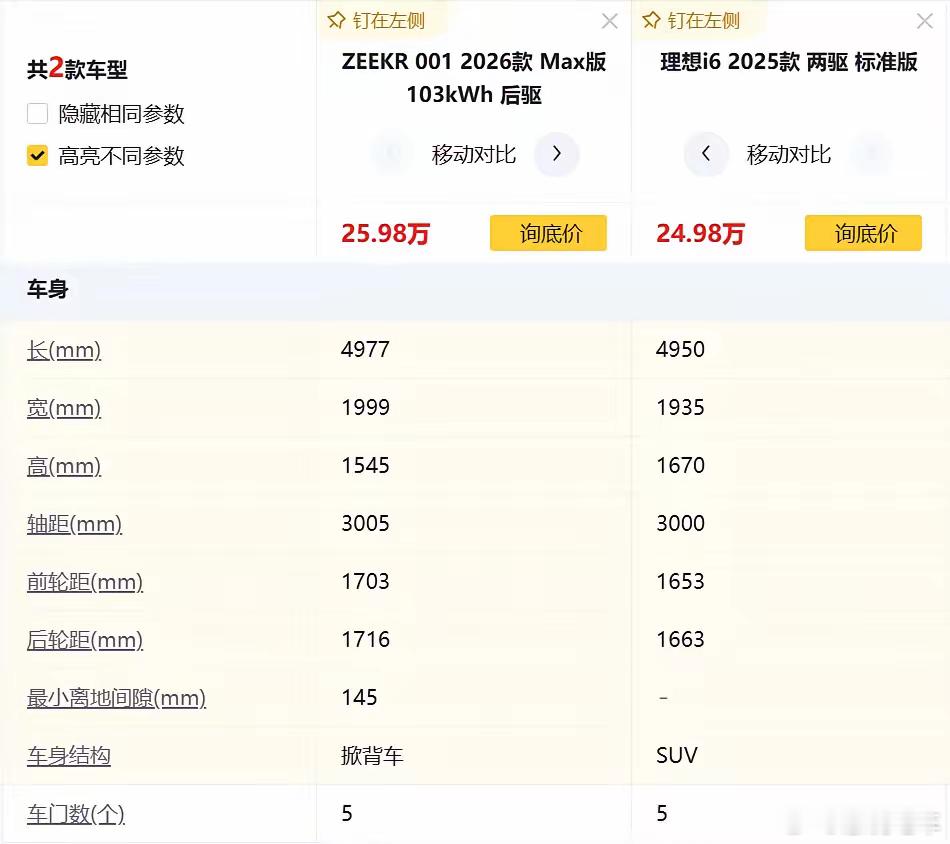Select front track value 1653

pyautogui.click(x=680, y=582)
